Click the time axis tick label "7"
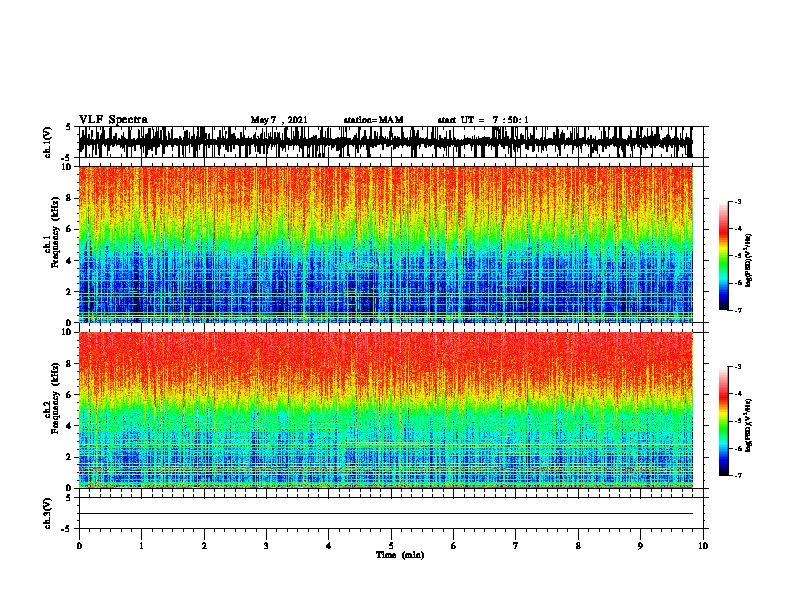 516,546
